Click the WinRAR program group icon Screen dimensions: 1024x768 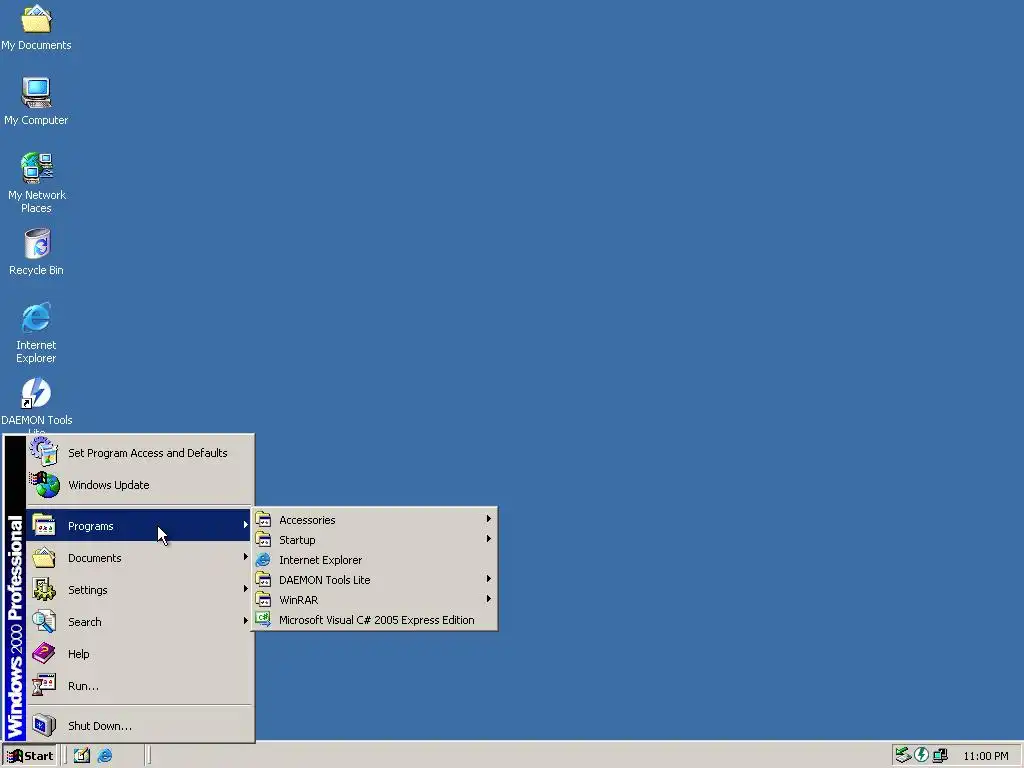pos(263,600)
